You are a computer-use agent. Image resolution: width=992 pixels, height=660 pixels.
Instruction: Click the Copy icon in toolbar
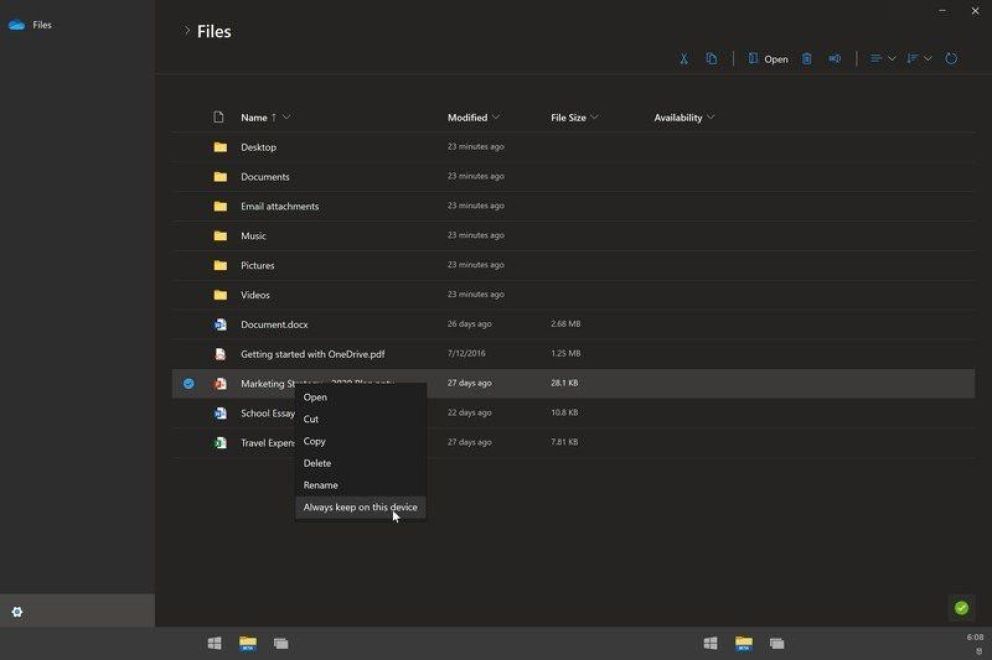[712, 59]
